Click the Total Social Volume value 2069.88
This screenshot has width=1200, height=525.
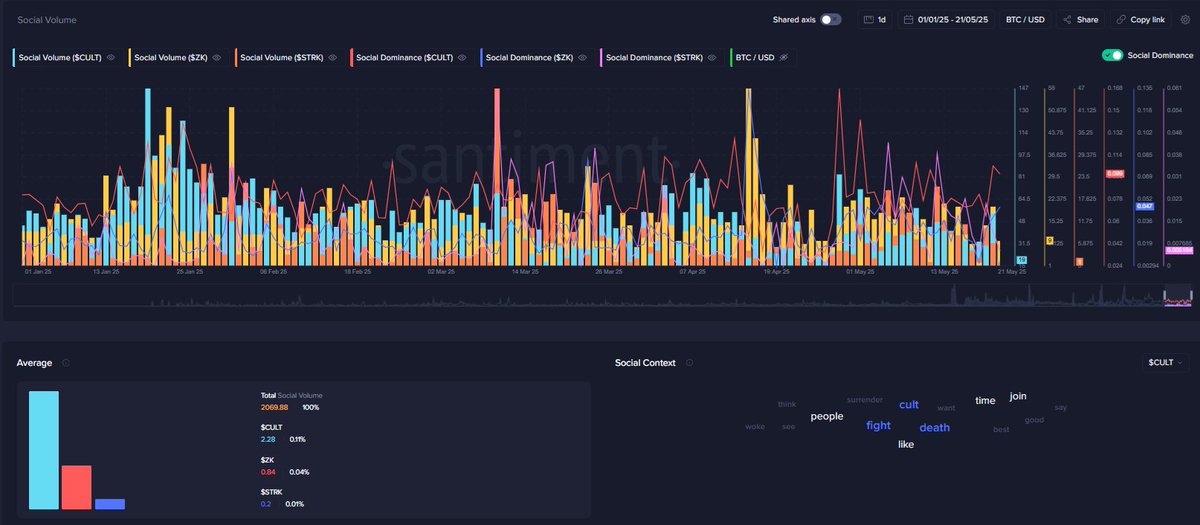click(274, 408)
